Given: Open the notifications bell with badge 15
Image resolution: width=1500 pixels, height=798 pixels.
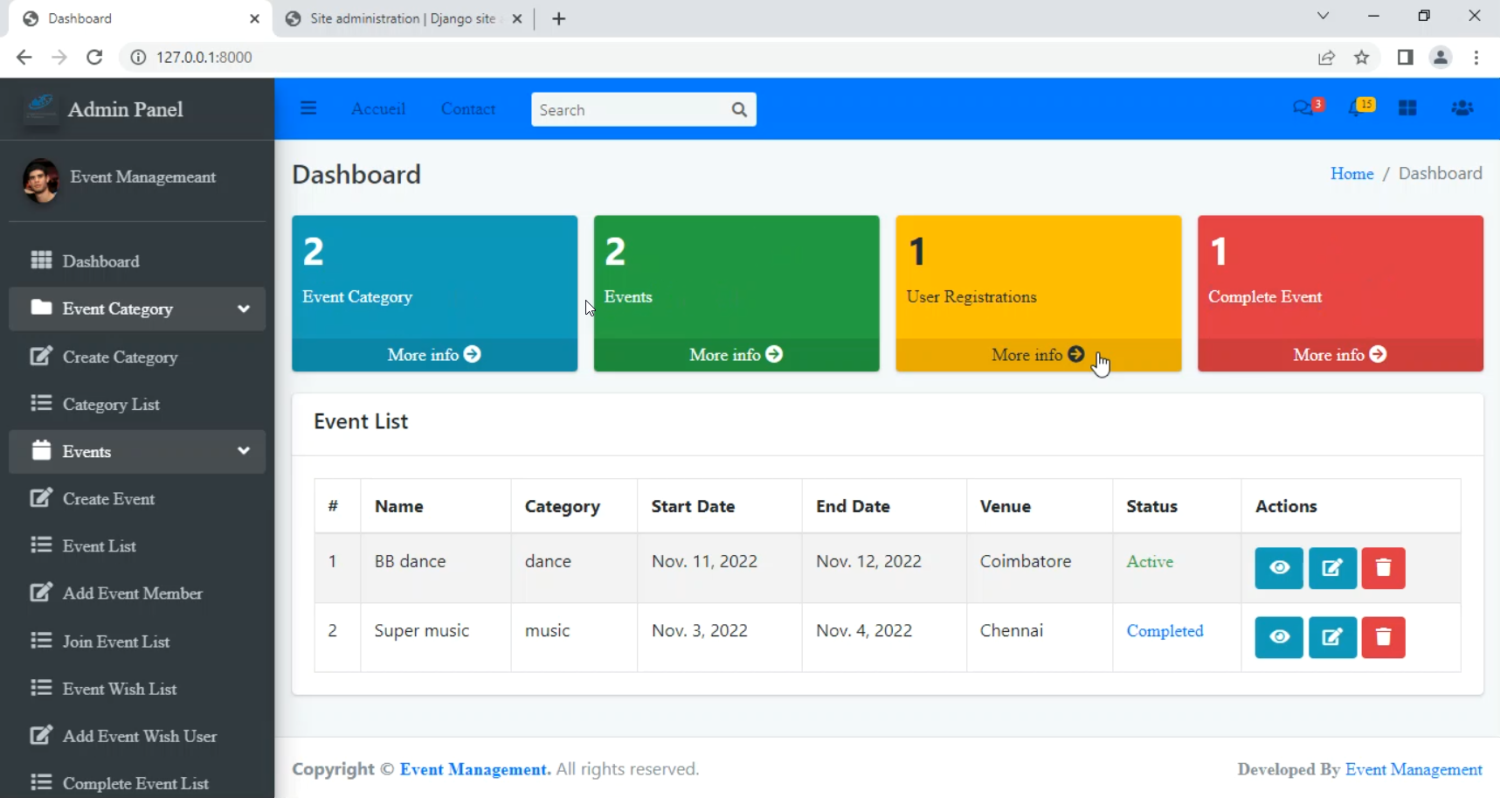Looking at the screenshot, I should [x=1357, y=108].
